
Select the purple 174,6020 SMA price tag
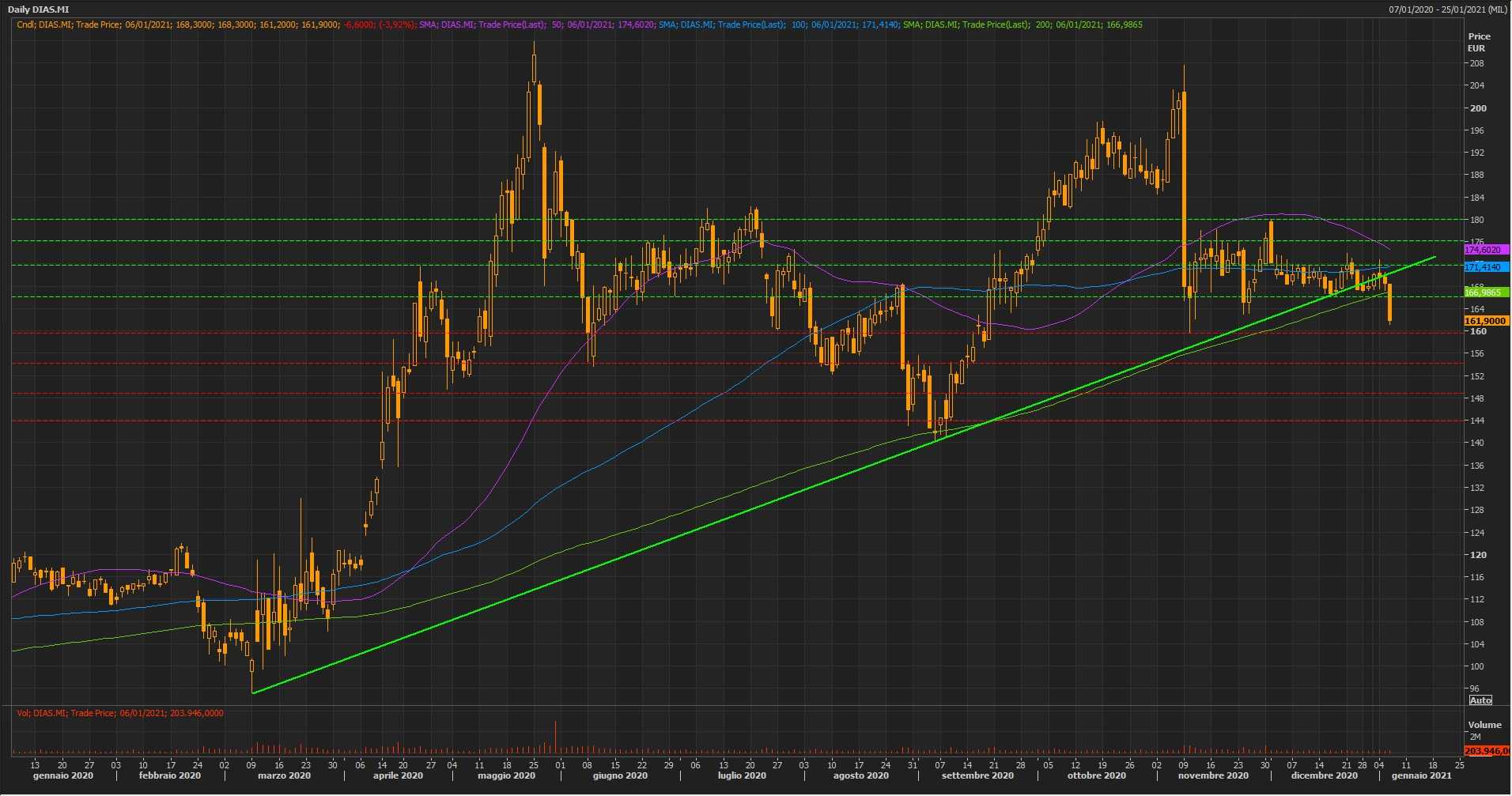coord(1485,250)
